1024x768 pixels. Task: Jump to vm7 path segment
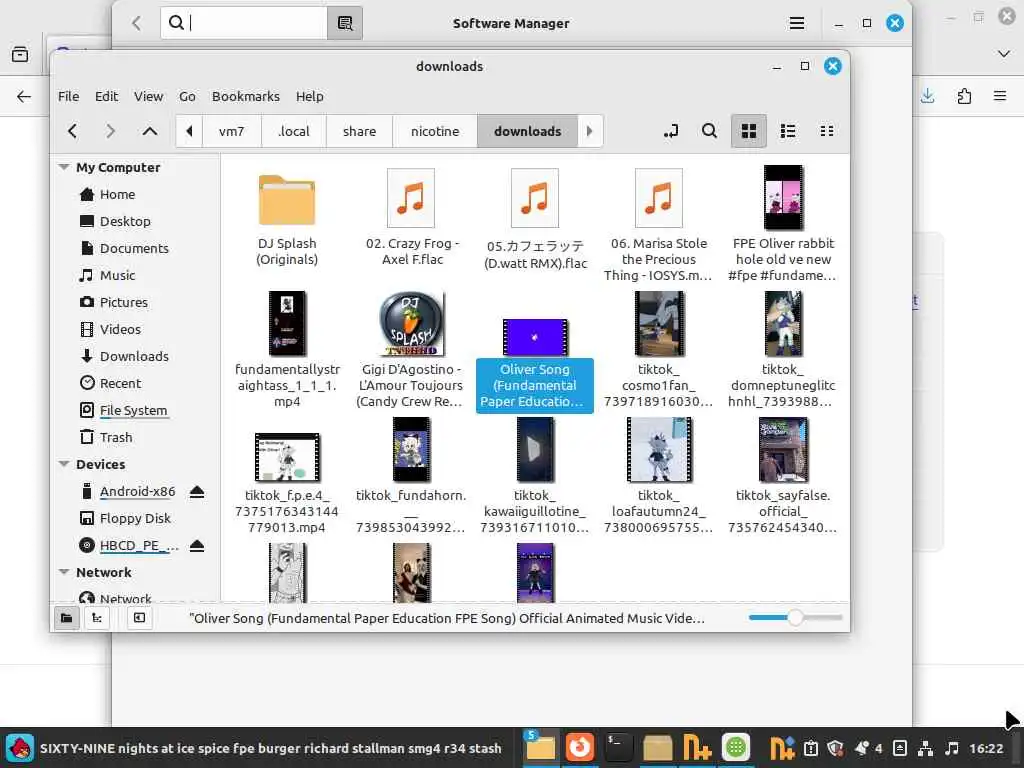232,131
